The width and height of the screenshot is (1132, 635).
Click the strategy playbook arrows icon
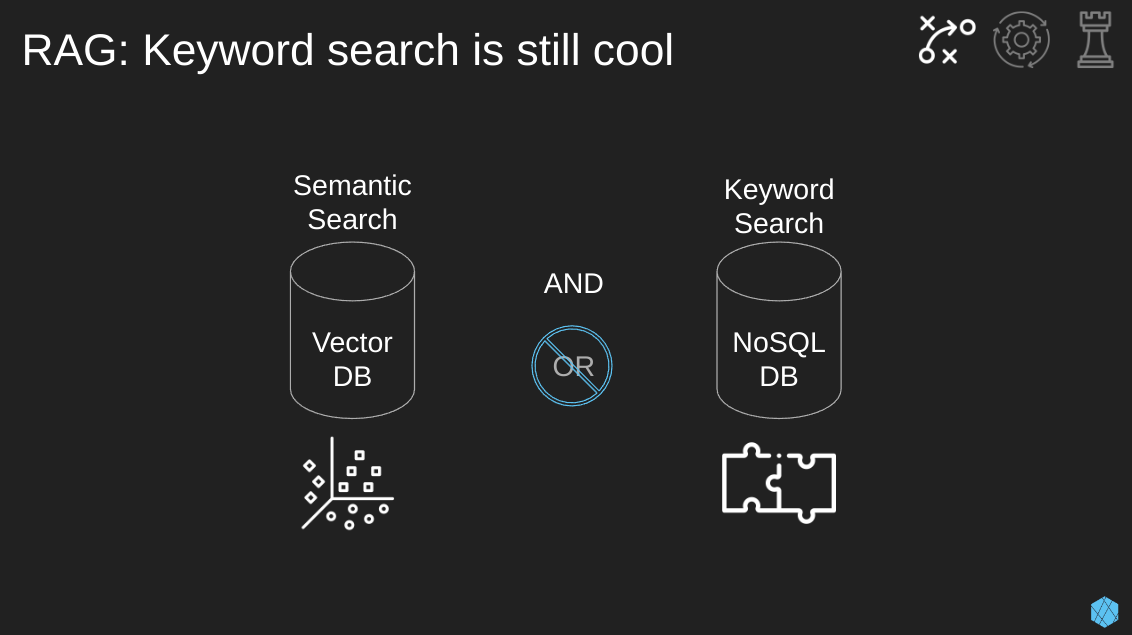point(947,40)
